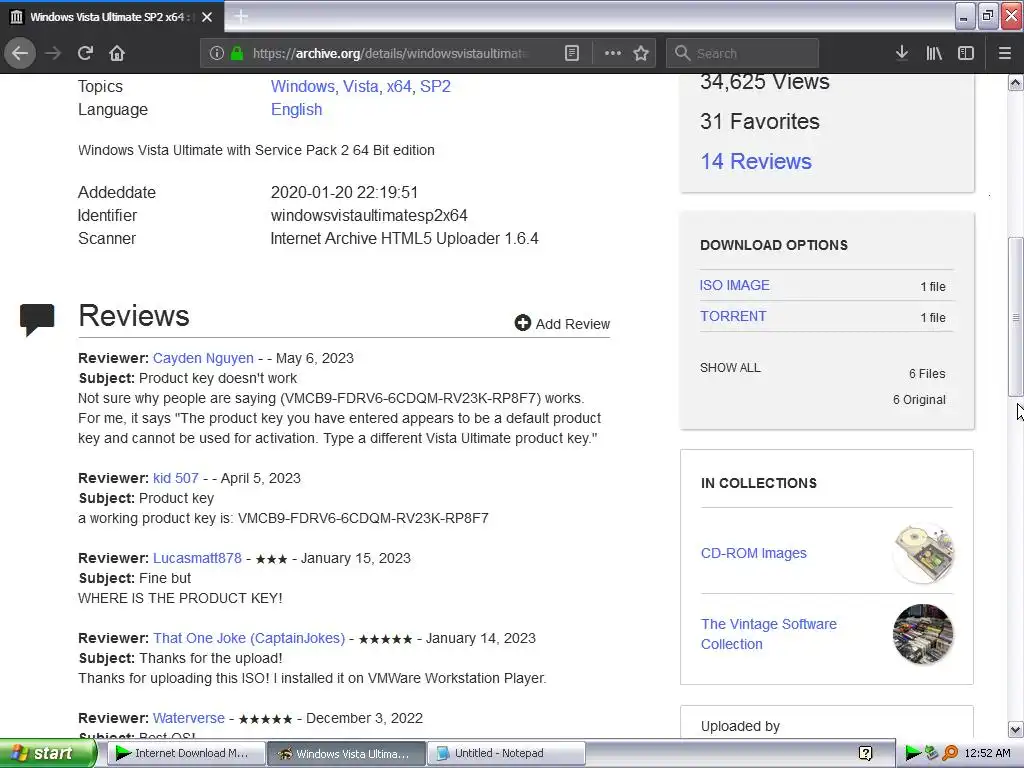Go back with the browser back arrow

20,53
